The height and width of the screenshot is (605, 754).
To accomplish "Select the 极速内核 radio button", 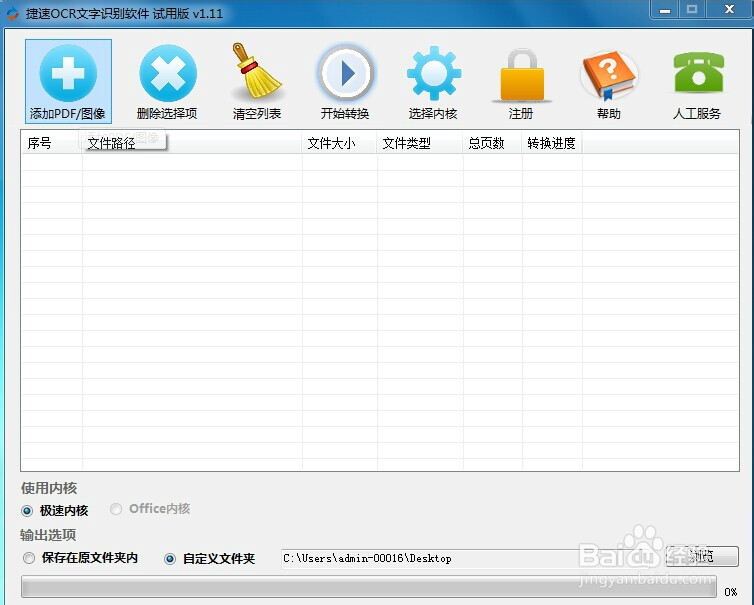I will click(27, 511).
